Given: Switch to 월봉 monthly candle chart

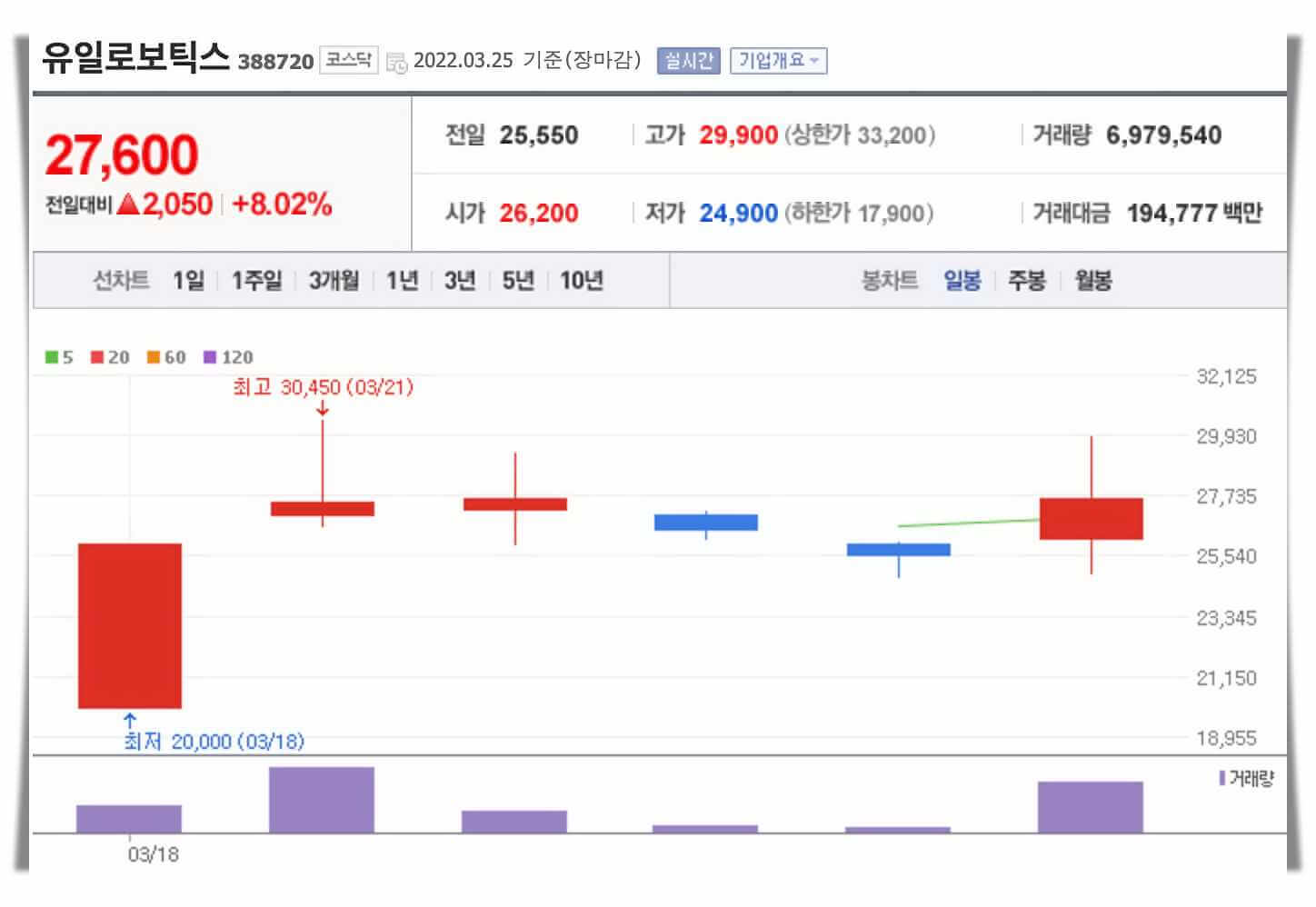Looking at the screenshot, I should pos(1093,280).
